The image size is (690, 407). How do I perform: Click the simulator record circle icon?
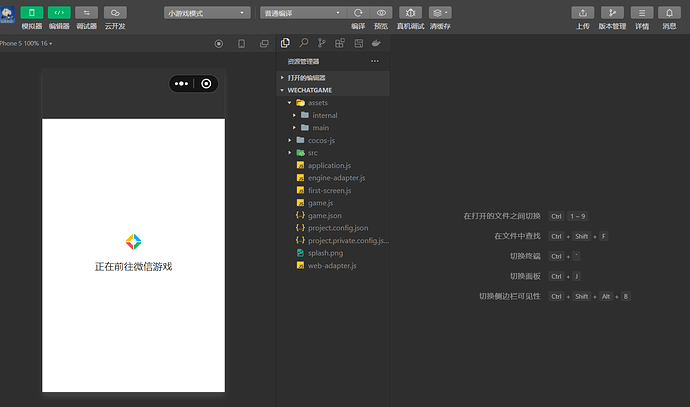[x=219, y=44]
